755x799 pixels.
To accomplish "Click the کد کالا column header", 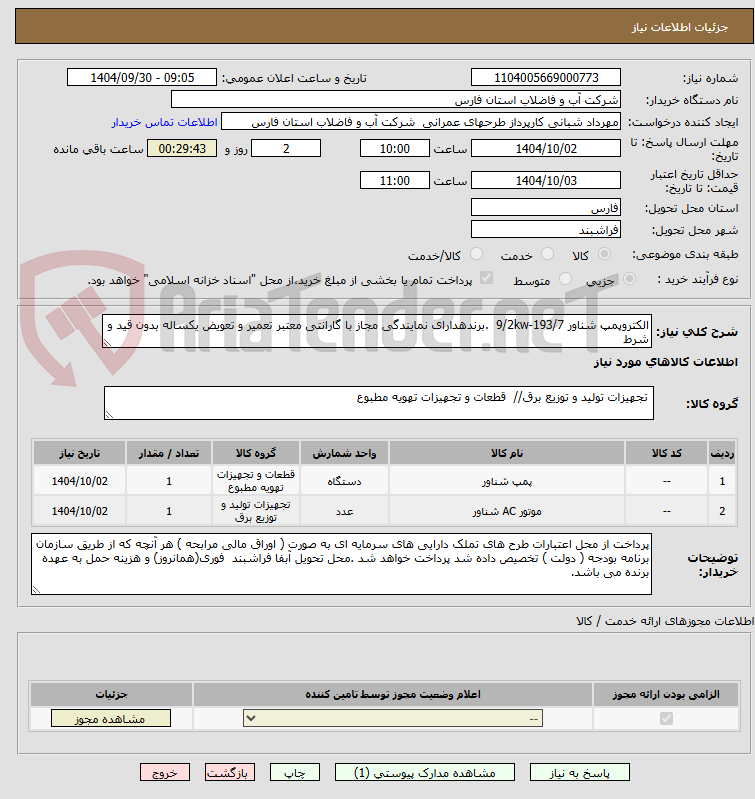I will (666, 453).
